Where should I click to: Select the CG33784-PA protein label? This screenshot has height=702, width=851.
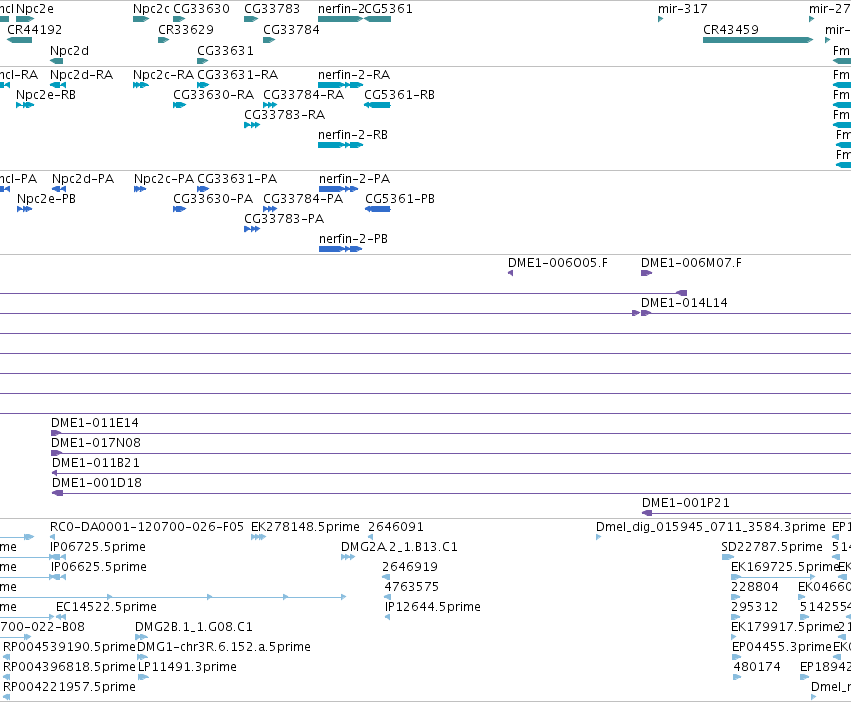(x=303, y=199)
